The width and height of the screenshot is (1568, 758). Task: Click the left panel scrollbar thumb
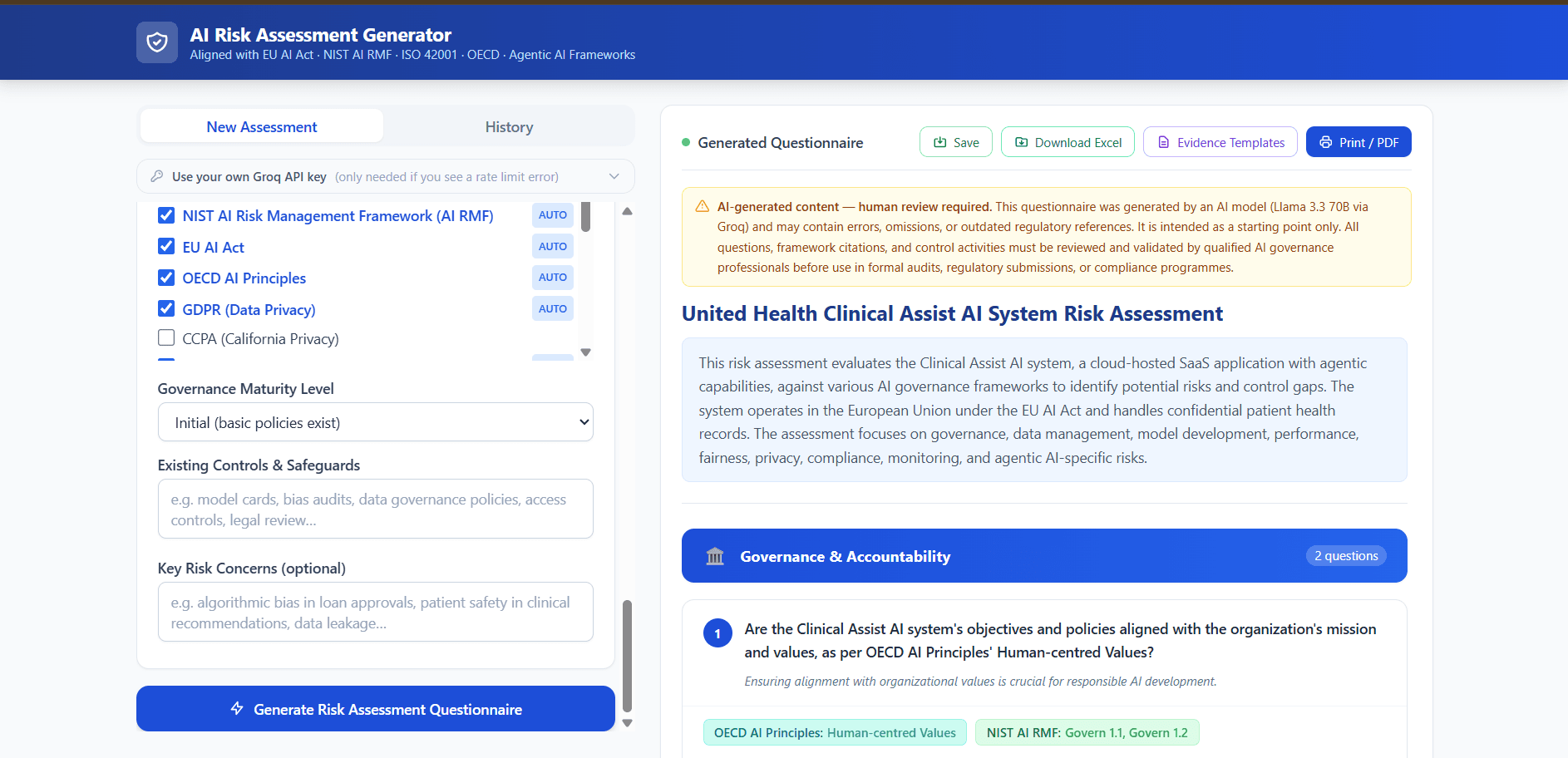click(x=627, y=656)
